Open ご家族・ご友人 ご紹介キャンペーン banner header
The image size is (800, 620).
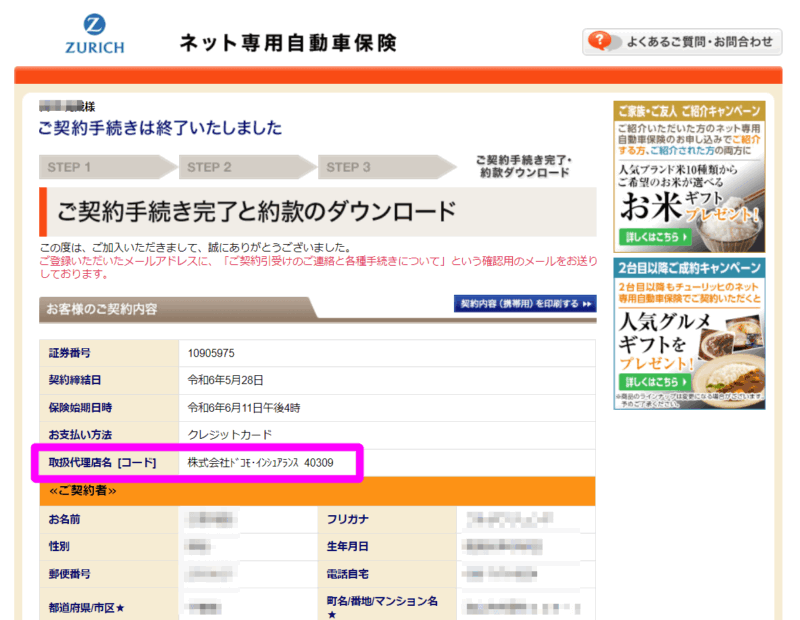[689, 110]
